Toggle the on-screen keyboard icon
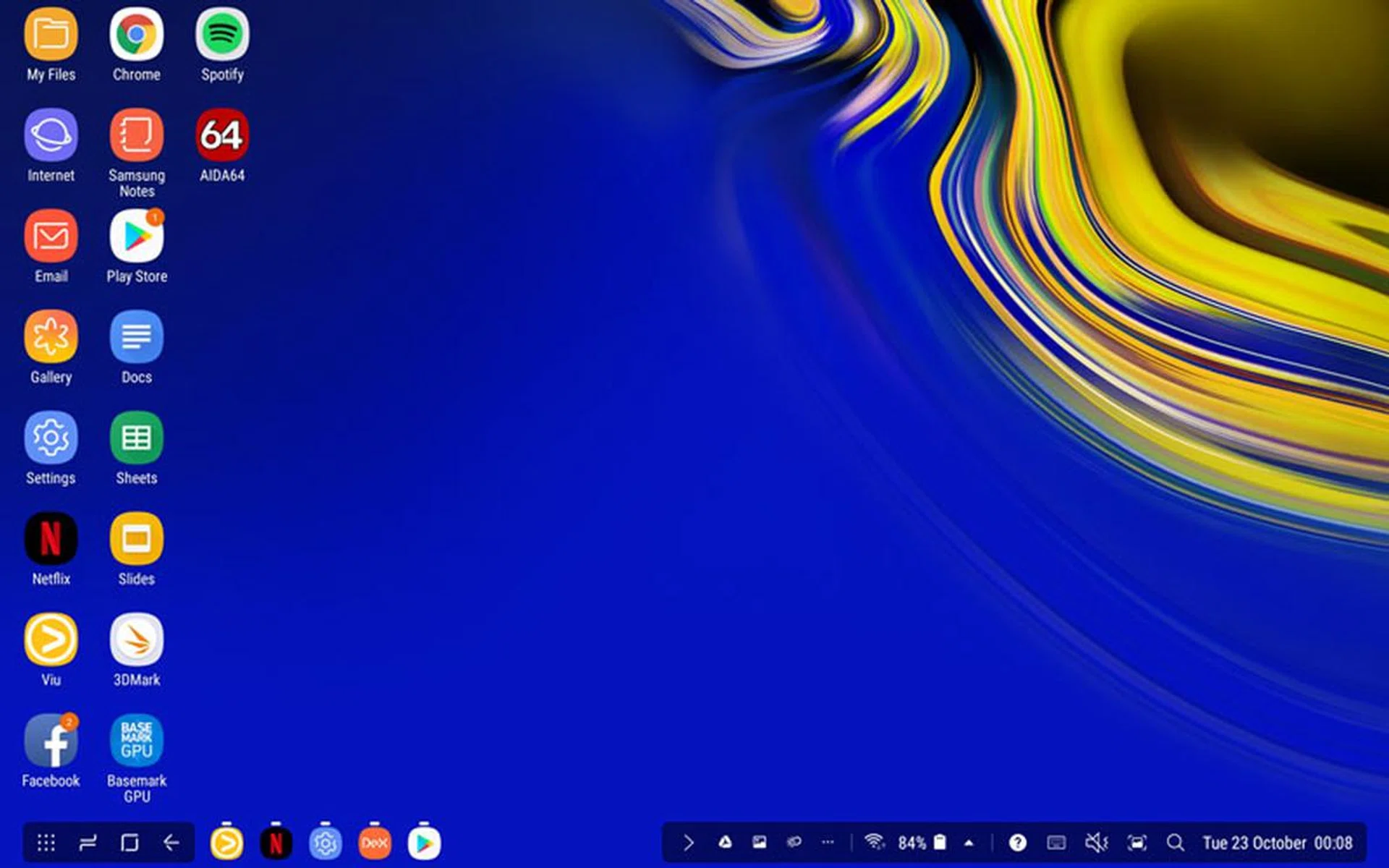Image resolution: width=1389 pixels, height=868 pixels. coord(1056,843)
